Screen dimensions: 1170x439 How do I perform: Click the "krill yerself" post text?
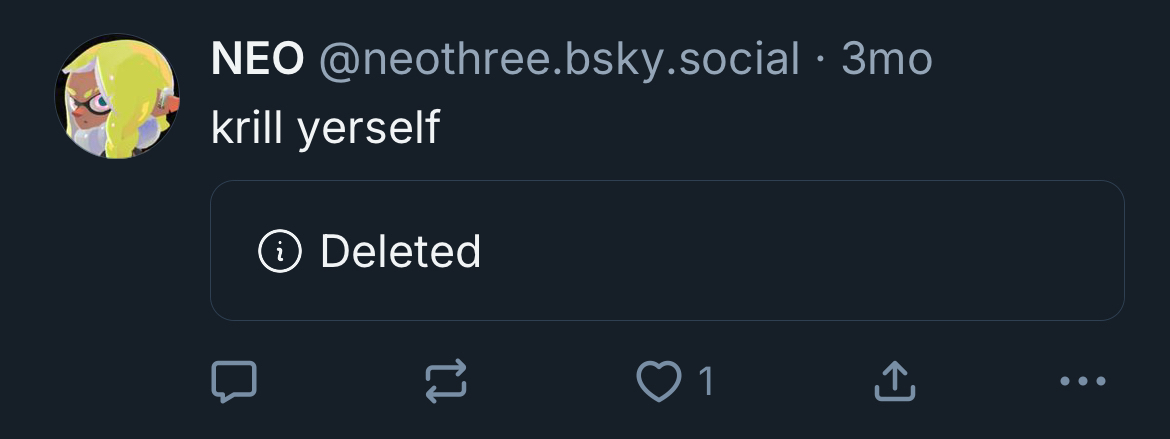[x=325, y=128]
